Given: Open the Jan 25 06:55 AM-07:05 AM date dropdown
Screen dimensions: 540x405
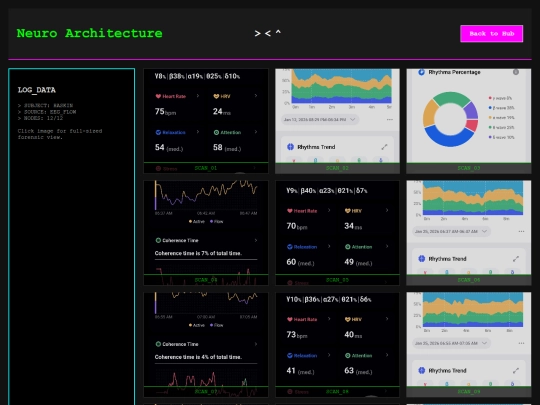Looking at the screenshot, I should tap(451, 343).
